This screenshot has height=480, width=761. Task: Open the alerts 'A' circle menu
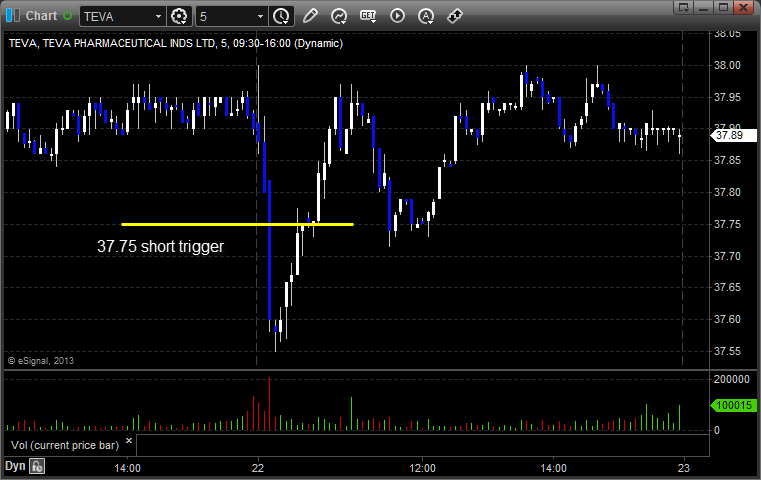click(426, 17)
